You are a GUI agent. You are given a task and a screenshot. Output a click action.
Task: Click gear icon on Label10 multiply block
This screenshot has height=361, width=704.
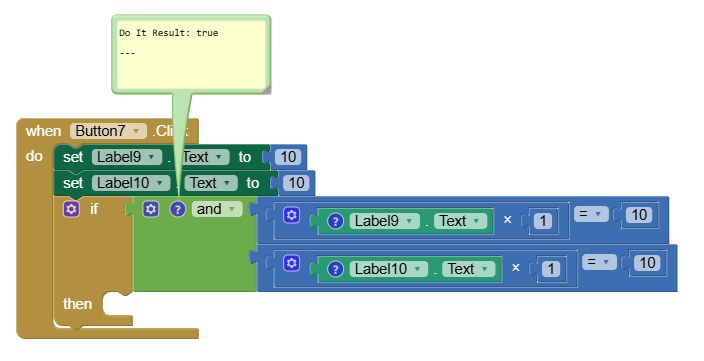coord(291,263)
